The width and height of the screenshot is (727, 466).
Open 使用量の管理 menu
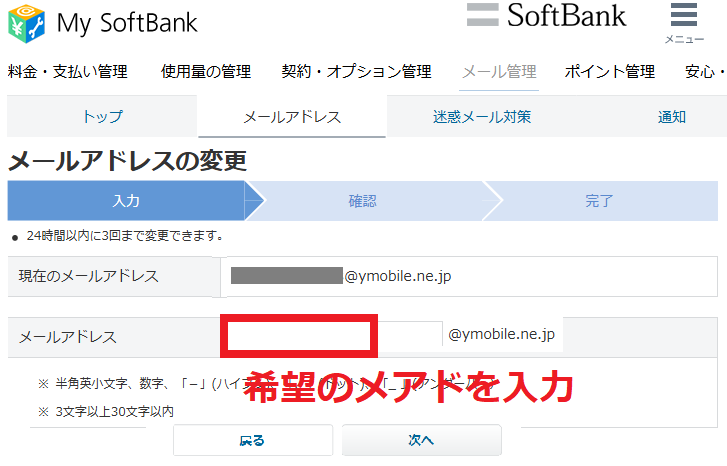click(206, 72)
